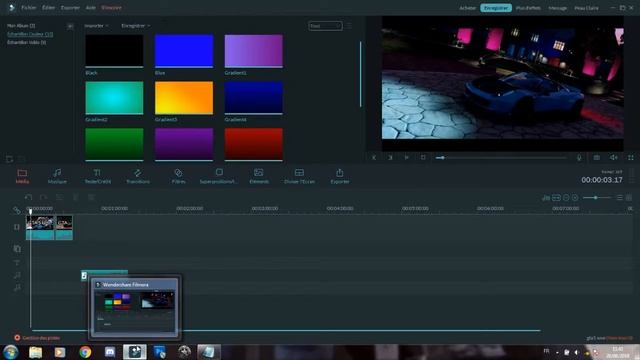Image resolution: width=640 pixels, height=360 pixels.
Task: Toggle the video track icon on the left
Action: [17, 227]
